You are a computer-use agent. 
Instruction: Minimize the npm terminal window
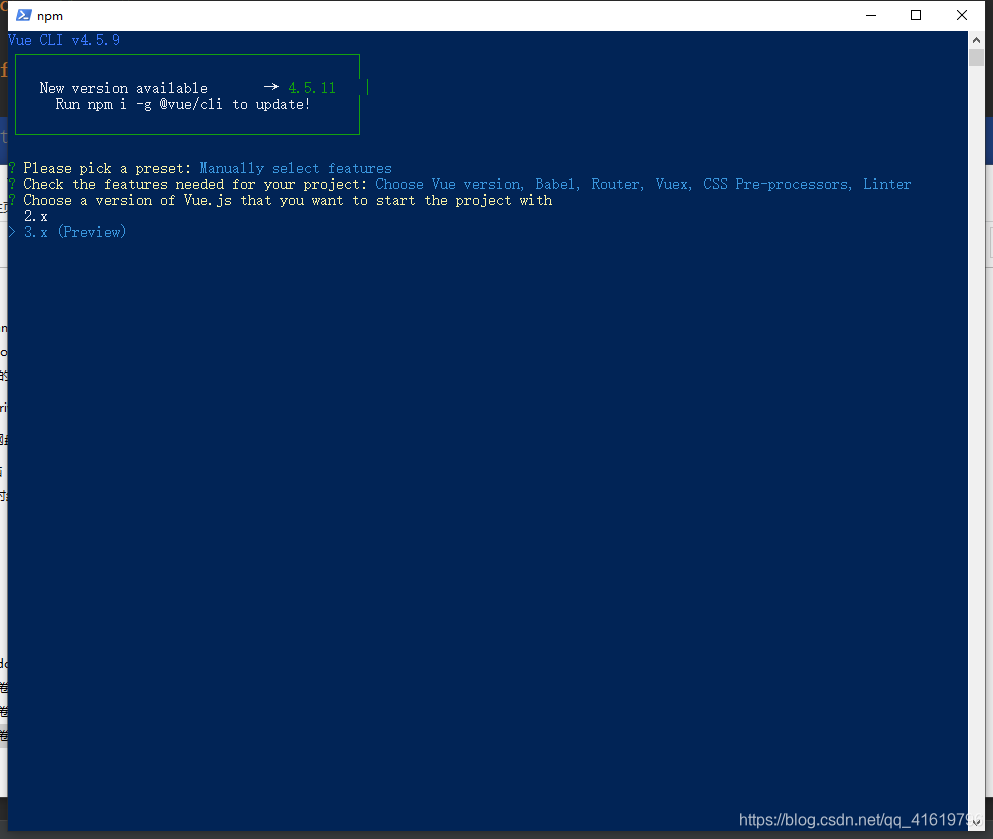pyautogui.click(x=871, y=15)
